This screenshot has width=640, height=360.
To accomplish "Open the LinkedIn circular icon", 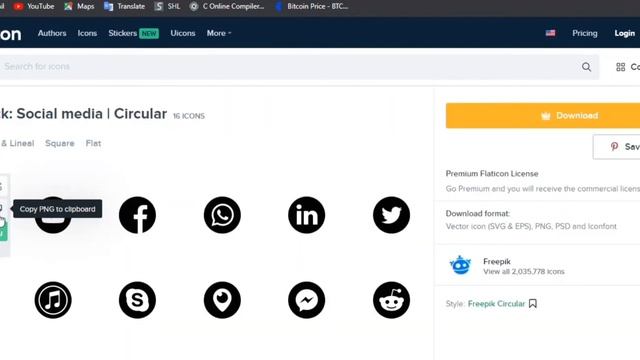I will pyautogui.click(x=307, y=215).
